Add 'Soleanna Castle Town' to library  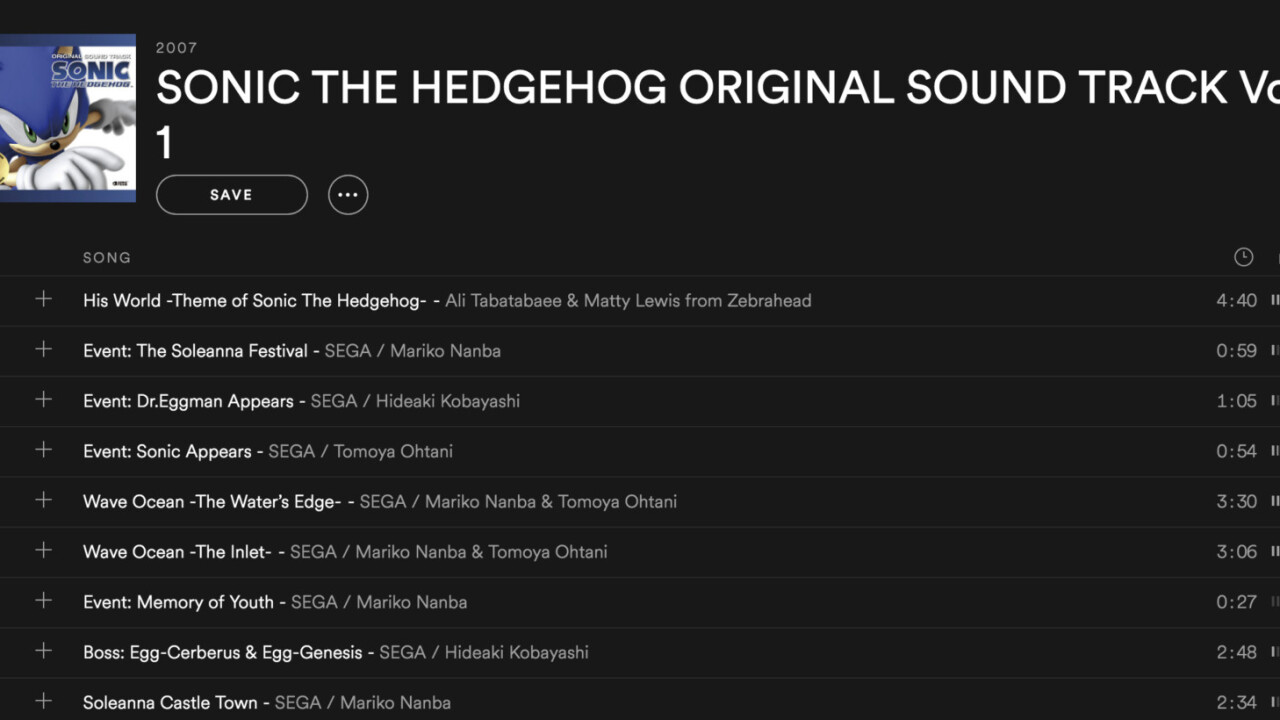point(43,701)
